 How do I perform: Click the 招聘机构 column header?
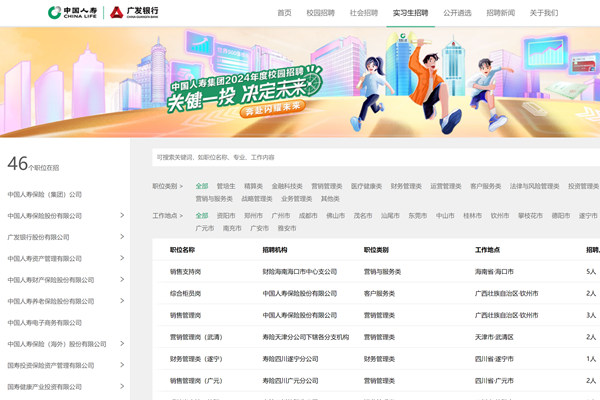(275, 250)
